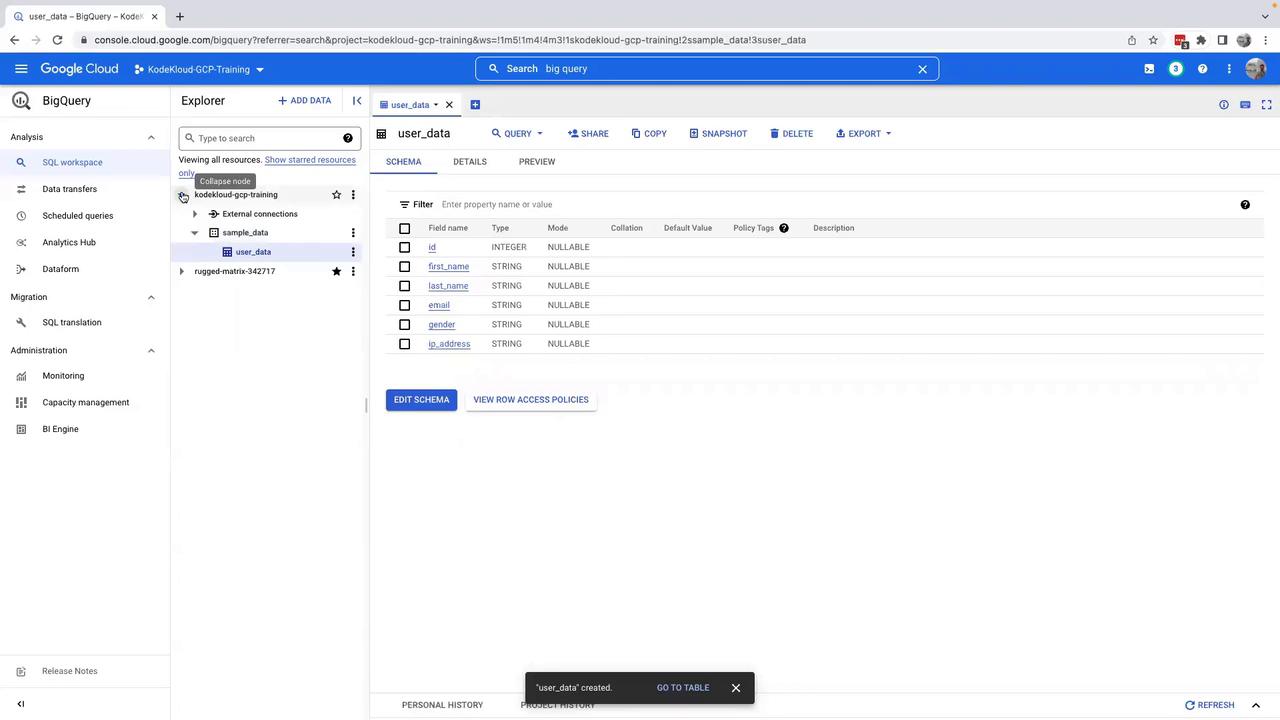
Task: Star the kodekloud-gcp-training project
Action: coord(336,195)
